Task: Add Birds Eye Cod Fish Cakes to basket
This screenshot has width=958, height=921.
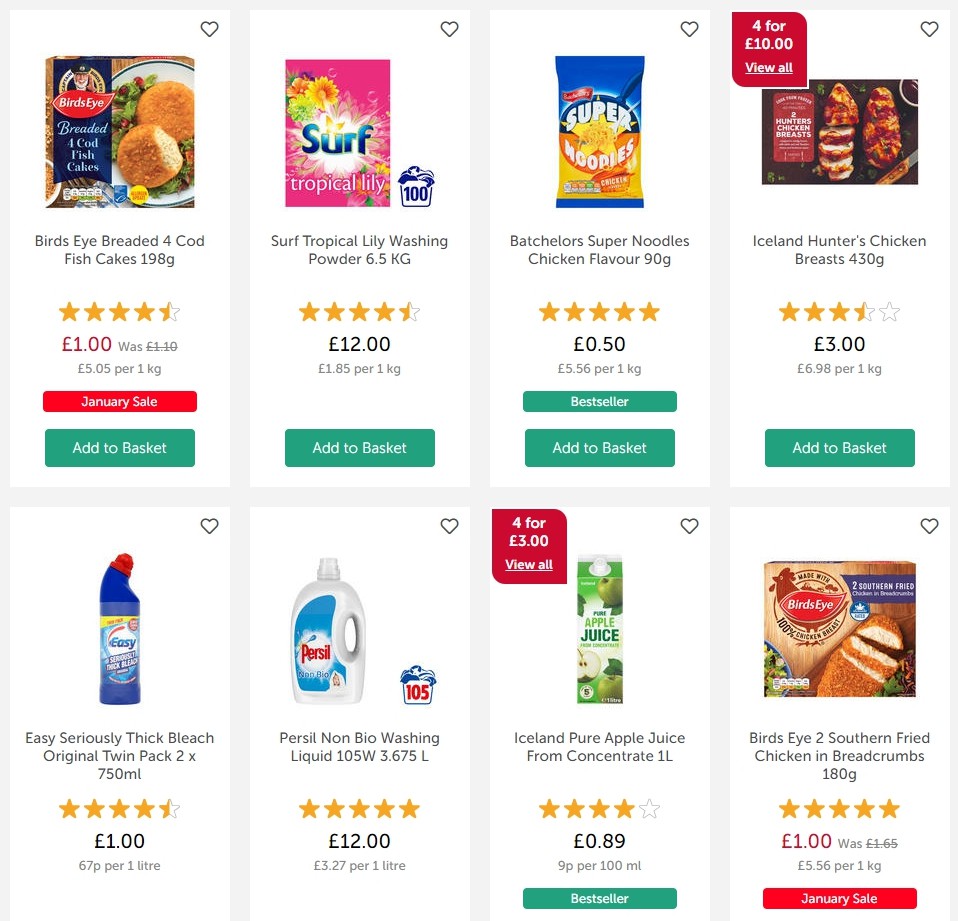Action: click(119, 448)
